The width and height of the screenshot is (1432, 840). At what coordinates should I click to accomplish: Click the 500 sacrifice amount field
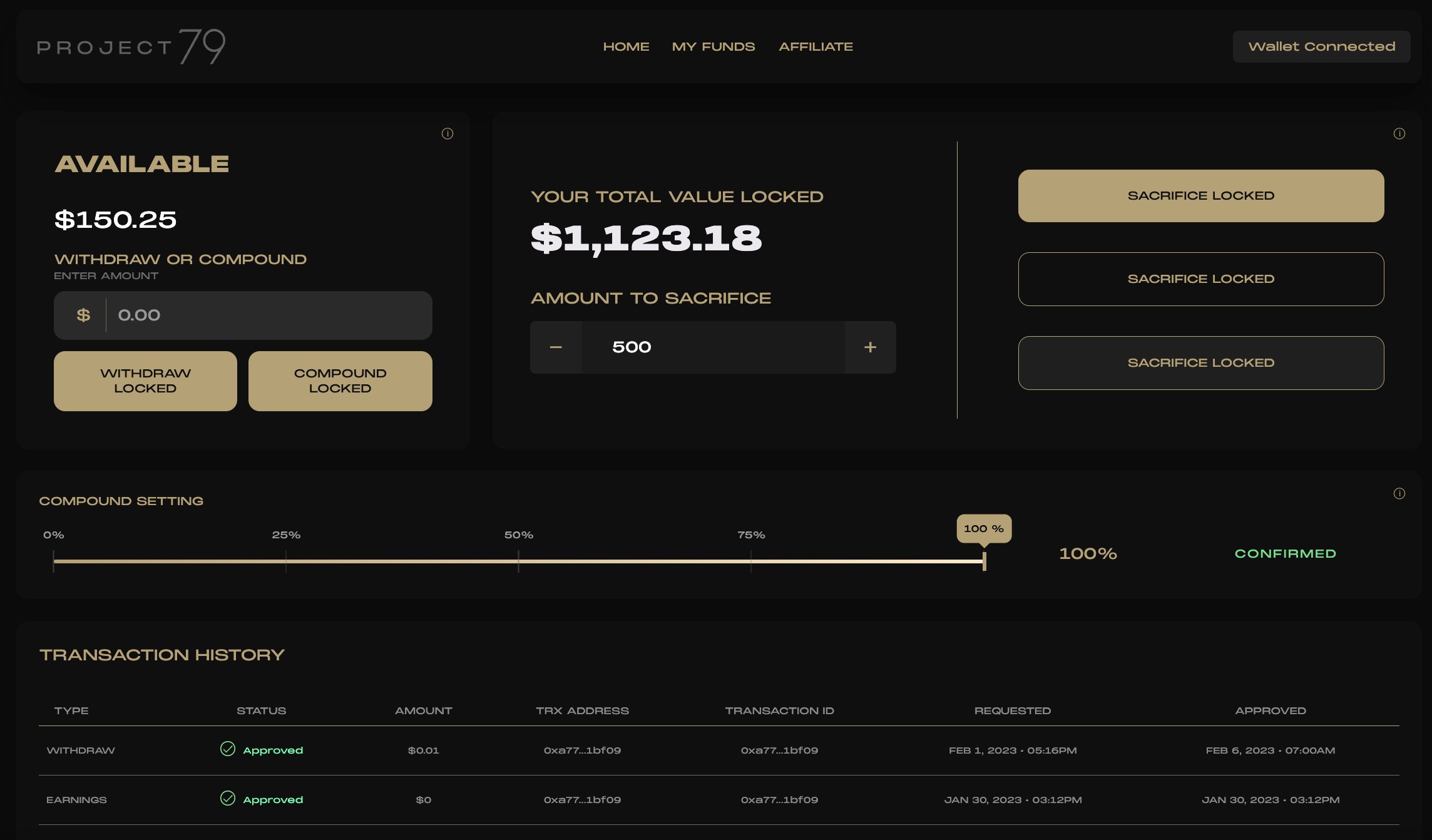713,347
